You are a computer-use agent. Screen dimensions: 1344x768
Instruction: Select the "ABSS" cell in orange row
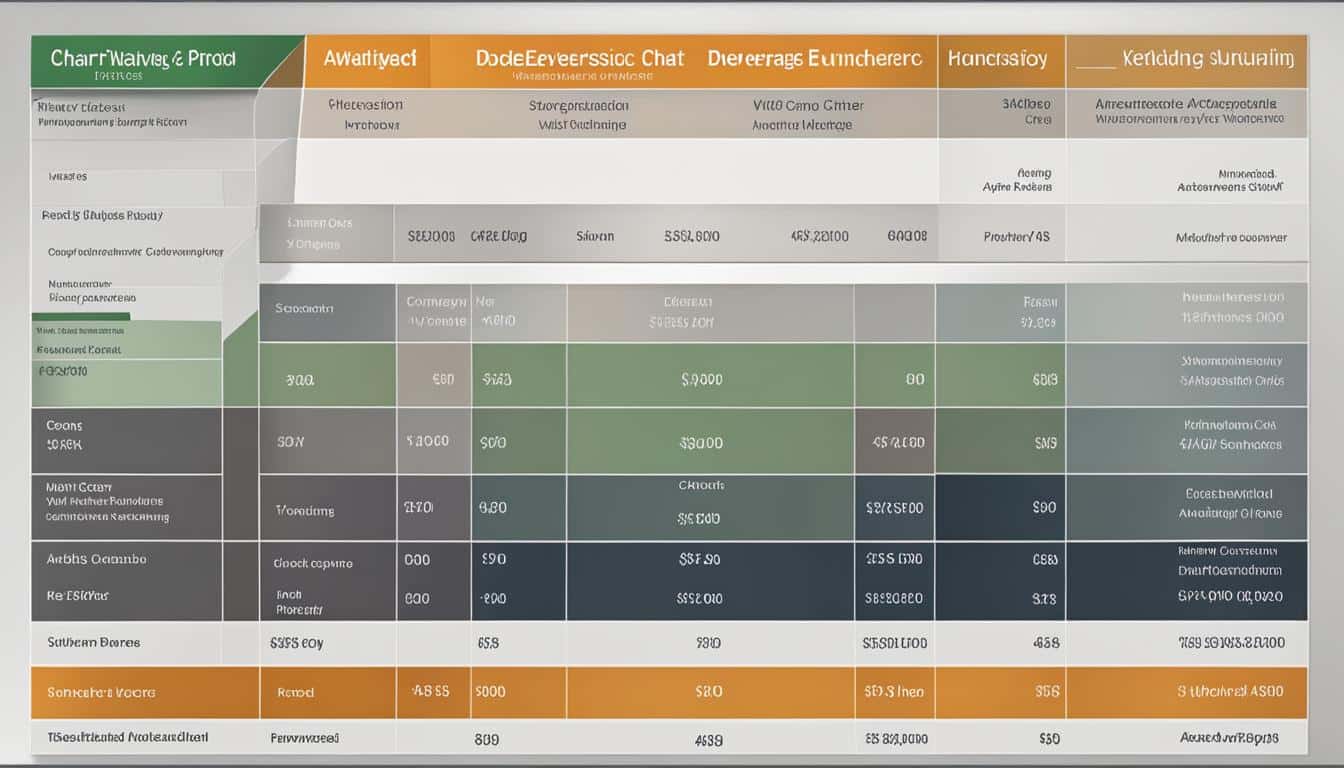click(431, 691)
